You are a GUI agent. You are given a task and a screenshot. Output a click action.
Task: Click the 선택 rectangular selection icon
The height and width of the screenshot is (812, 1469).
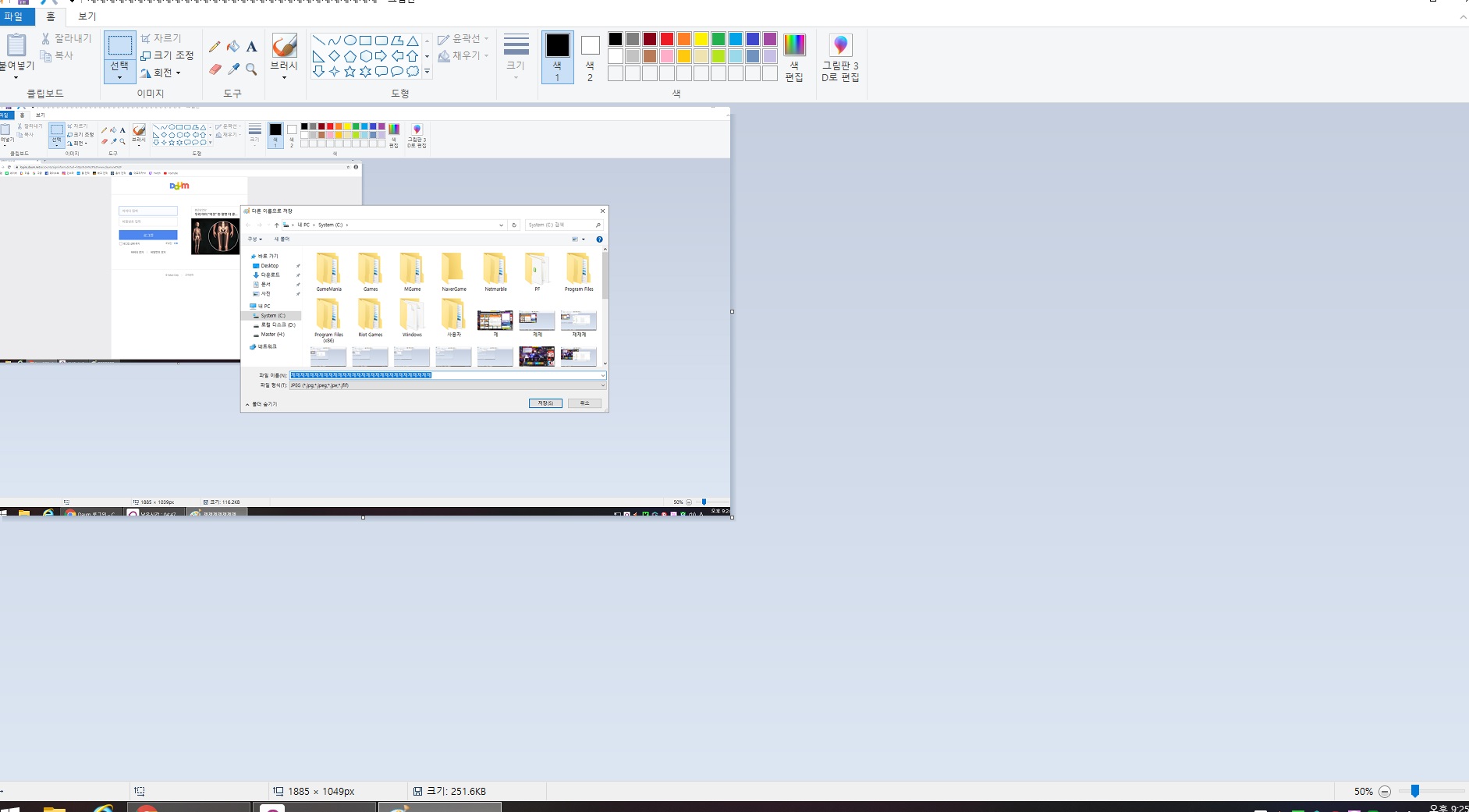tap(119, 45)
